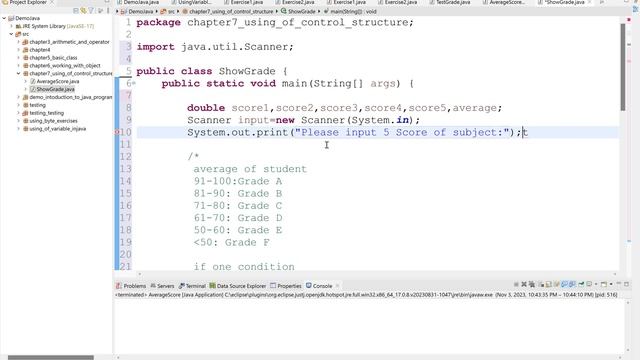Expand AverageScore.java tree arrow
This screenshot has height=360, width=640.
(x=26, y=81)
